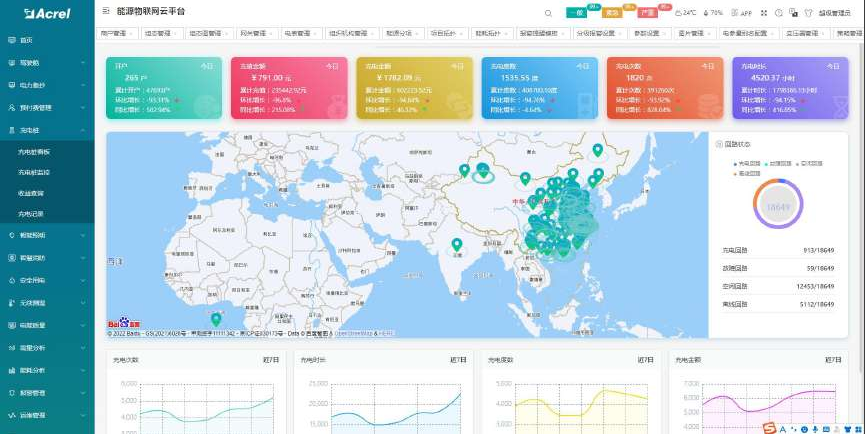
Task: Collapse the 充电桩 submenu chevron
Action: click(83, 131)
